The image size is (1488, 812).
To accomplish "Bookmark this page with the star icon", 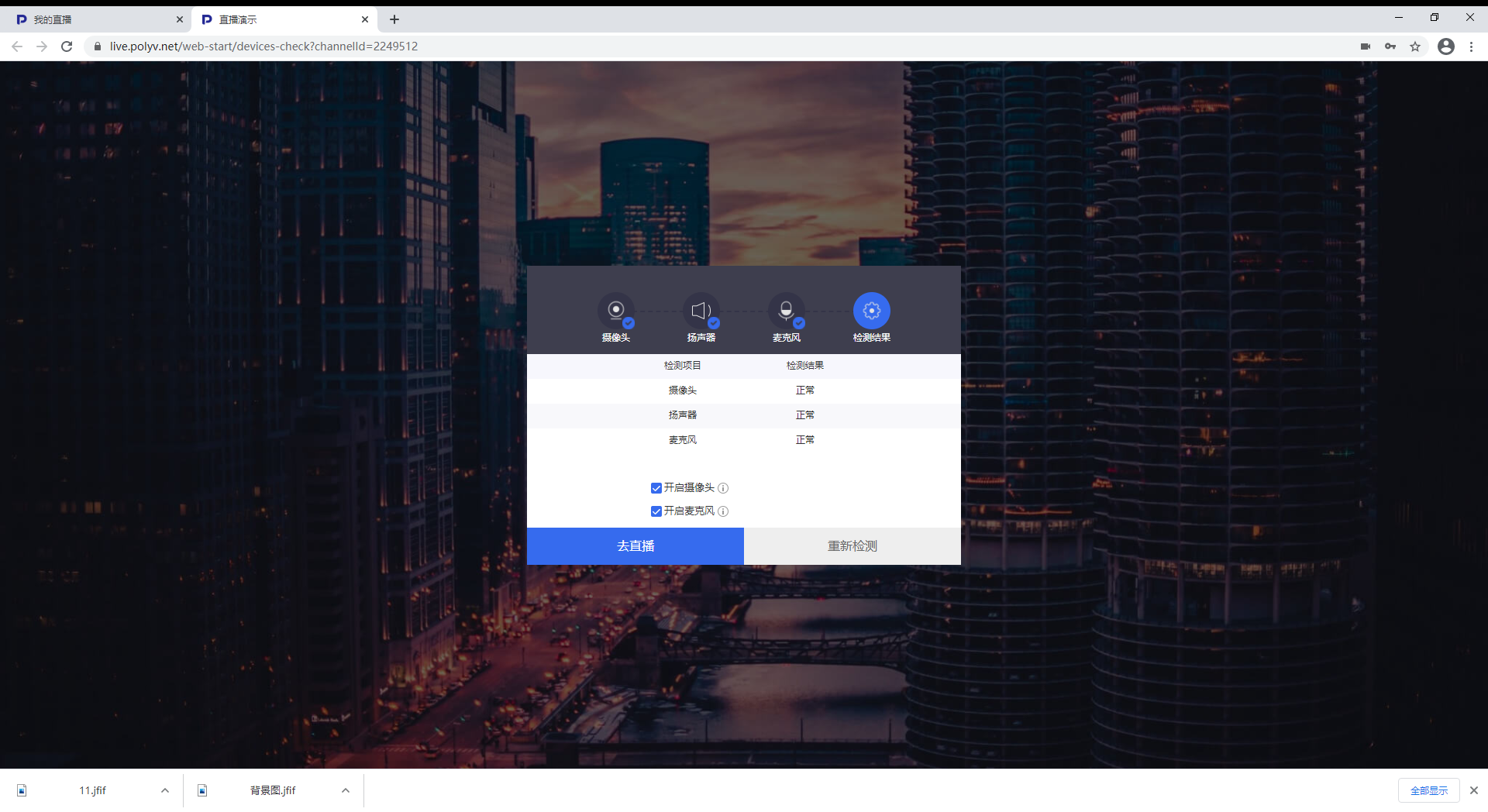I will tap(1415, 46).
